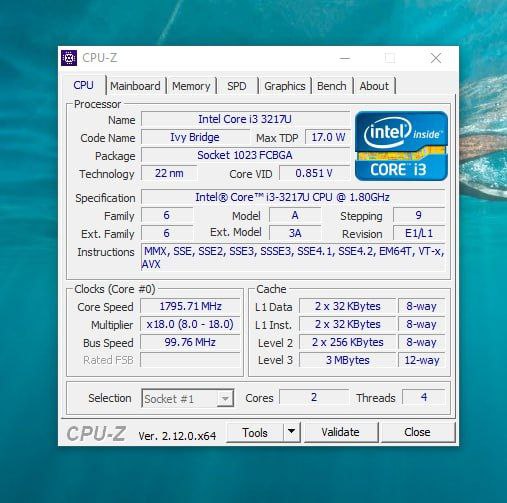The height and width of the screenshot is (503, 507).
Task: Close CPU-Z with the title bar X
Action: click(436, 58)
